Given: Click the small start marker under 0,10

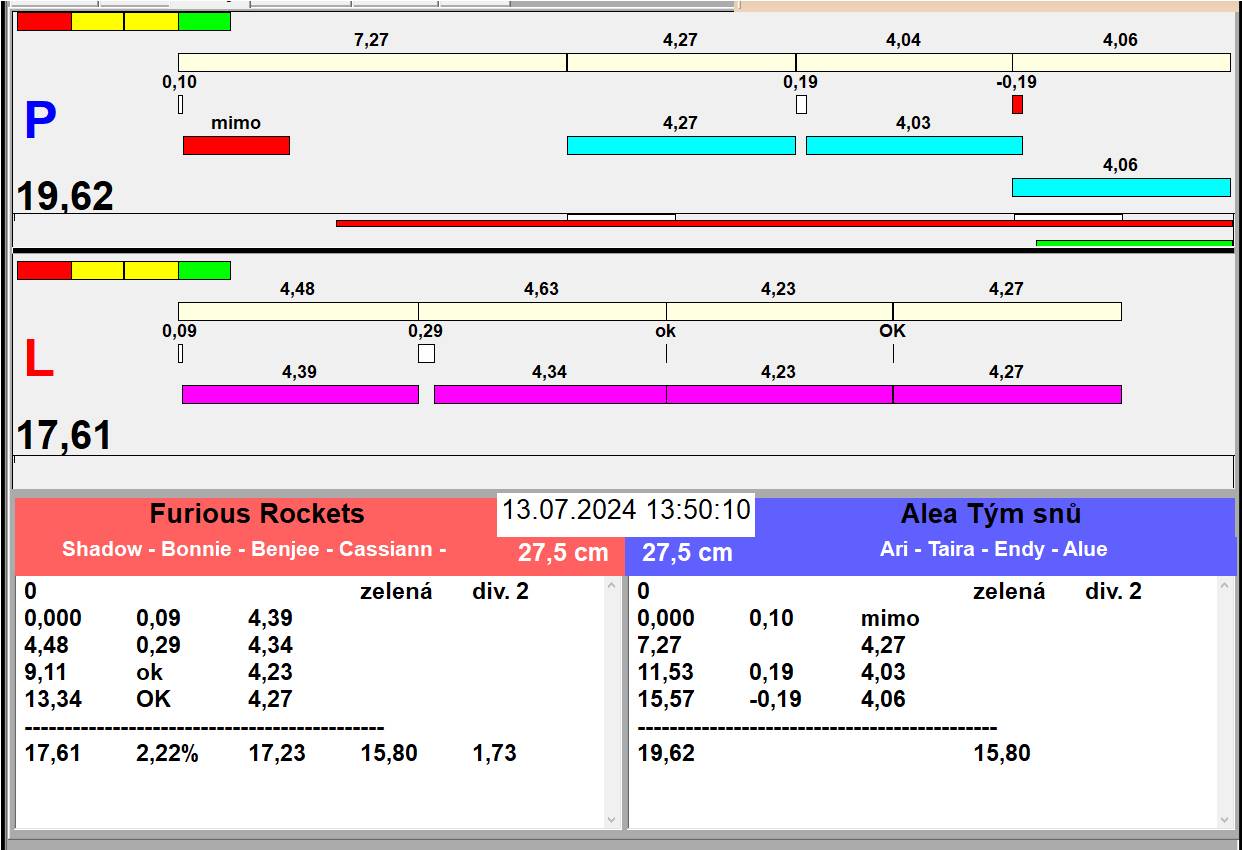Looking at the screenshot, I should 181,104.
